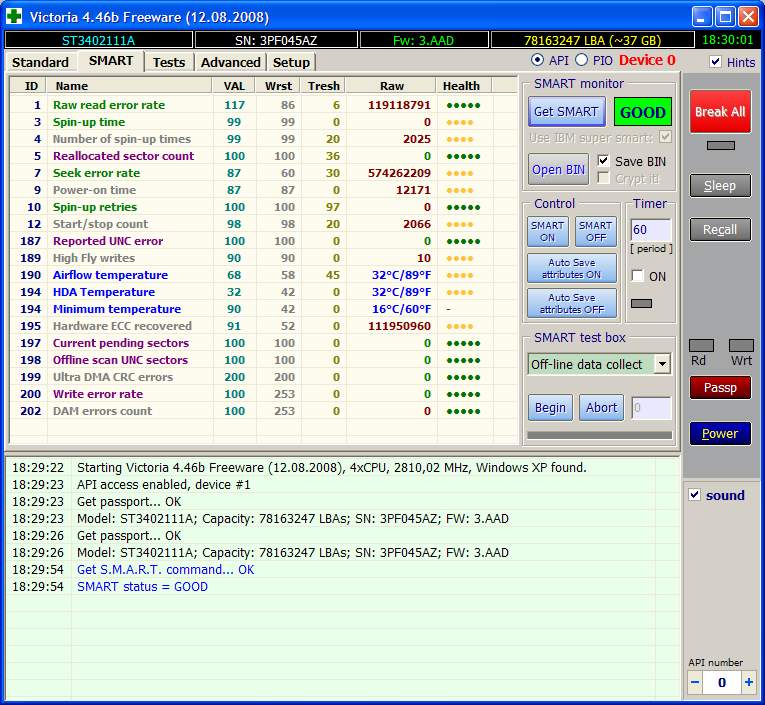This screenshot has width=765, height=705.
Task: Open the Off-line data collect dropdown
Action: pos(661,364)
